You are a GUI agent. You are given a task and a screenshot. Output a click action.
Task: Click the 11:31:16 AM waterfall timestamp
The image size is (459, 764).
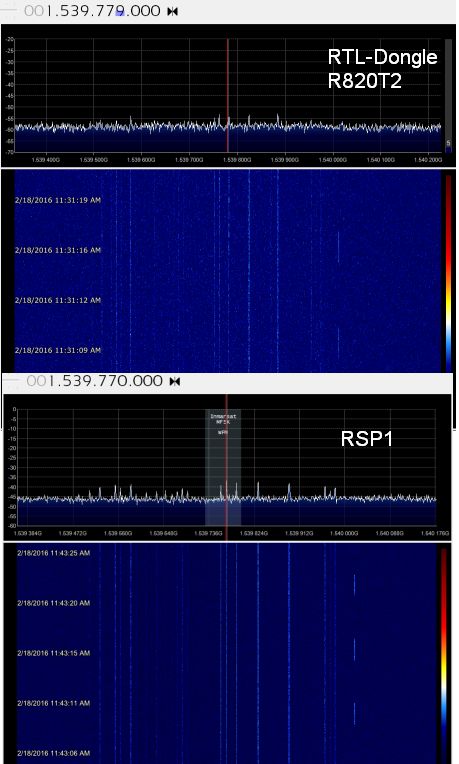pyautogui.click(x=58, y=250)
